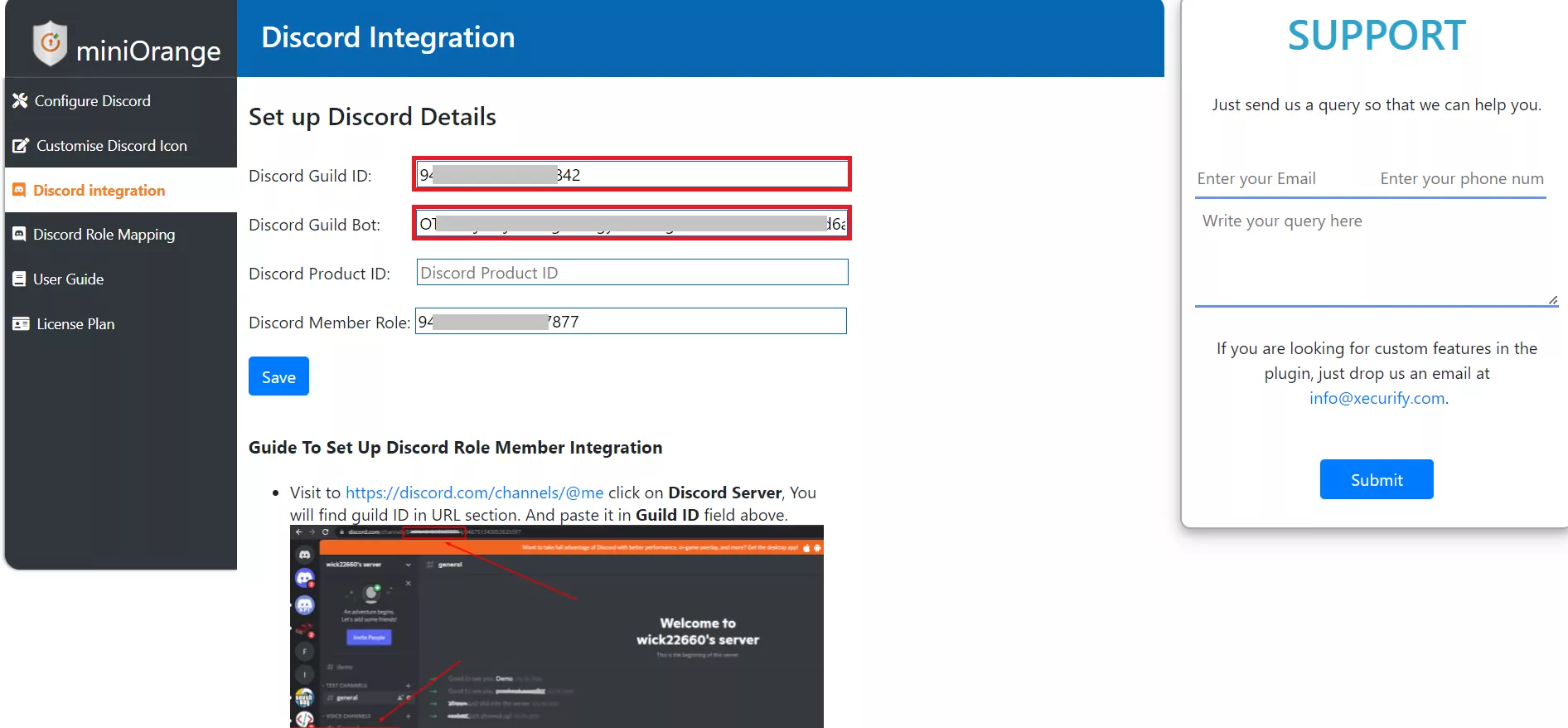The height and width of the screenshot is (728, 1568).
Task: Open the Discord server guide screenshot
Action: coord(557,627)
